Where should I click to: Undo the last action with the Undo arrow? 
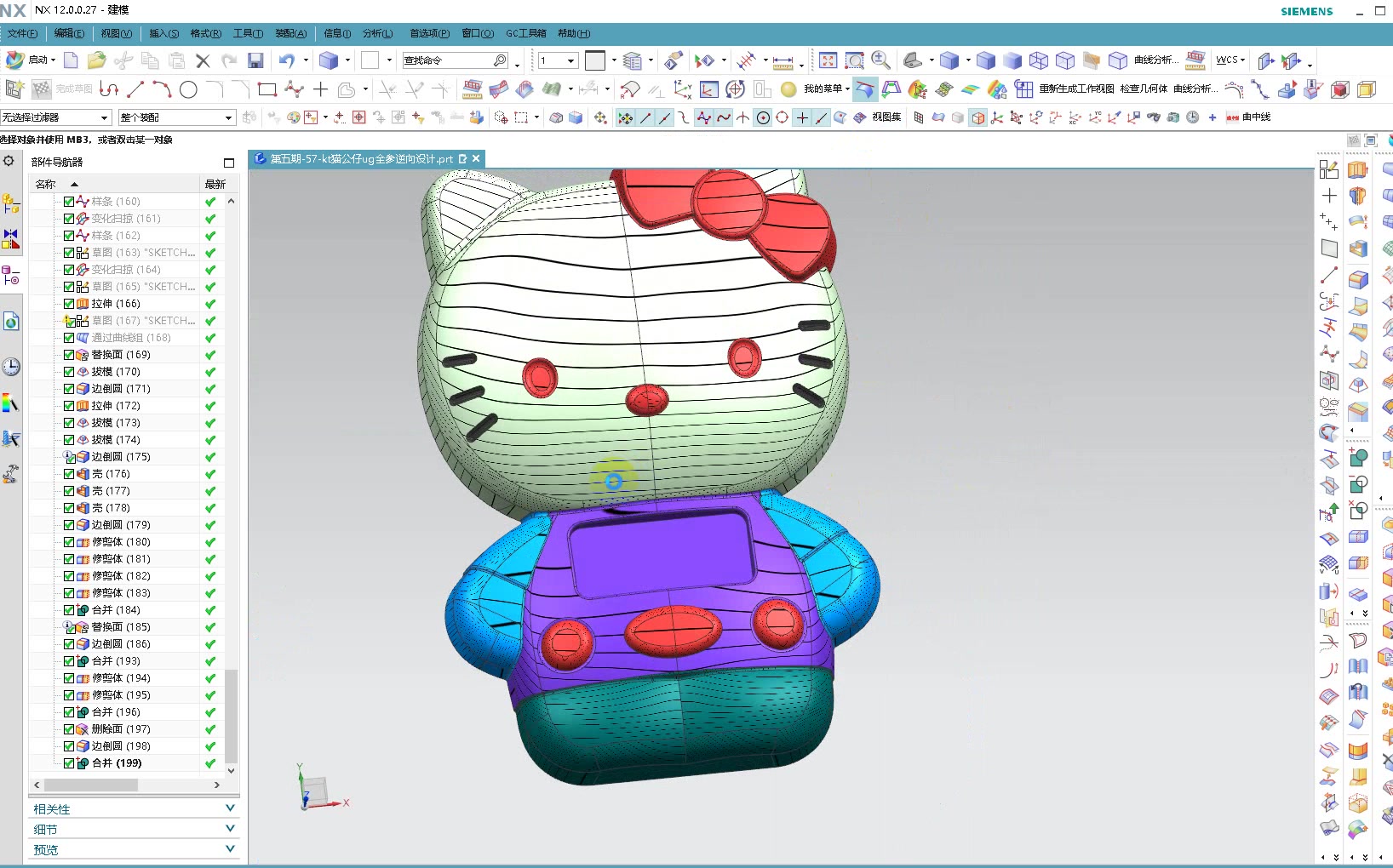pyautogui.click(x=287, y=60)
